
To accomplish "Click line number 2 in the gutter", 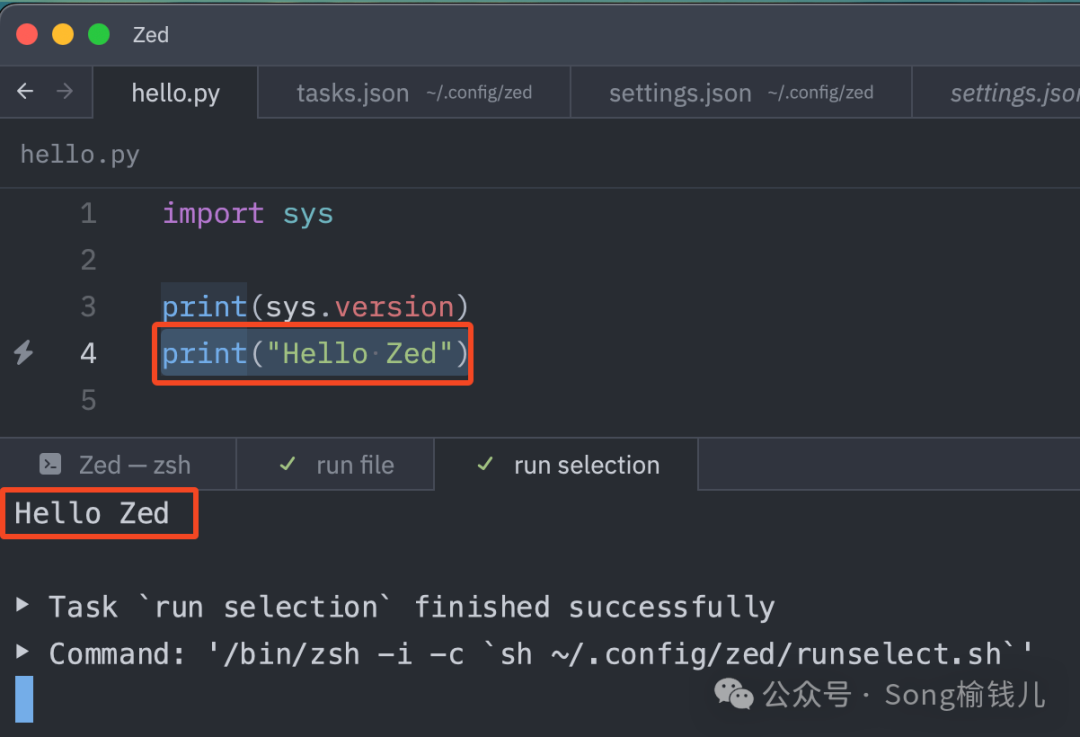I will point(88,260).
